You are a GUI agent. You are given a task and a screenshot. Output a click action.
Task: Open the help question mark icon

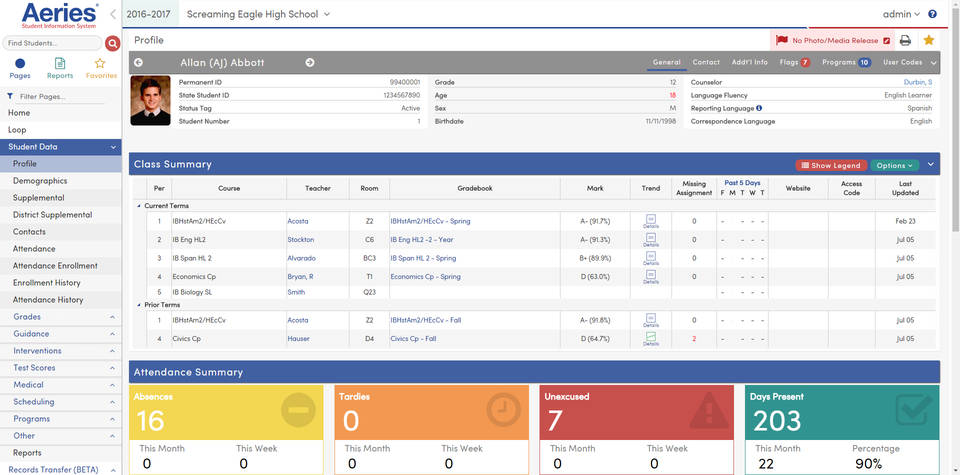point(933,14)
